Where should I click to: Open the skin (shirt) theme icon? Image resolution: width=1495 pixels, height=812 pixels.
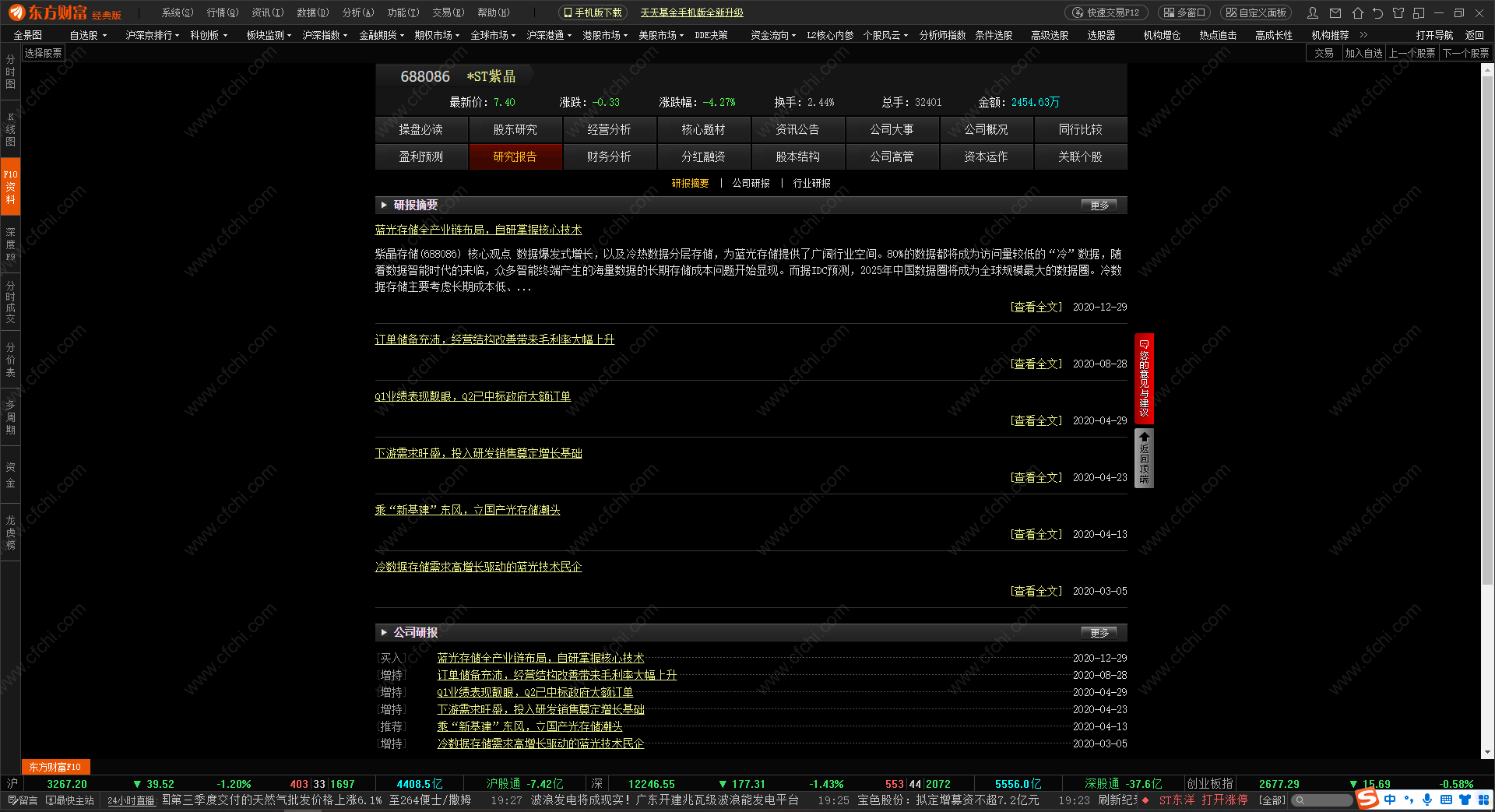click(x=1398, y=12)
